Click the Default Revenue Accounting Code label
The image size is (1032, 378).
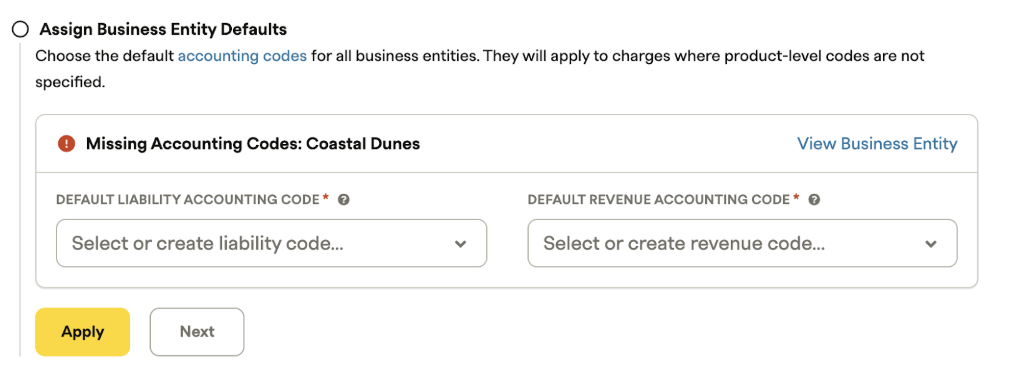click(659, 200)
